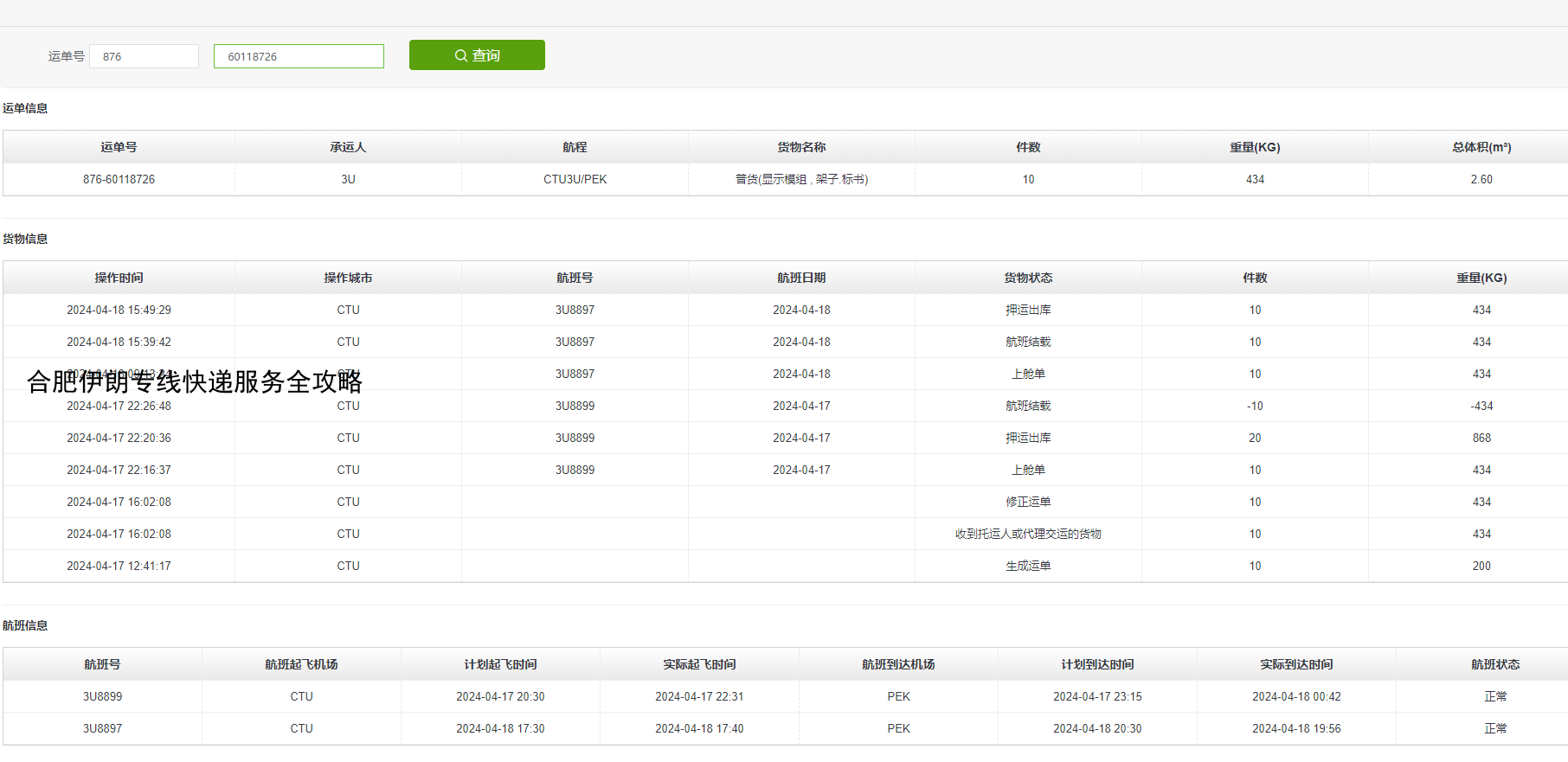Click the 修正运单 status cell

(1028, 502)
